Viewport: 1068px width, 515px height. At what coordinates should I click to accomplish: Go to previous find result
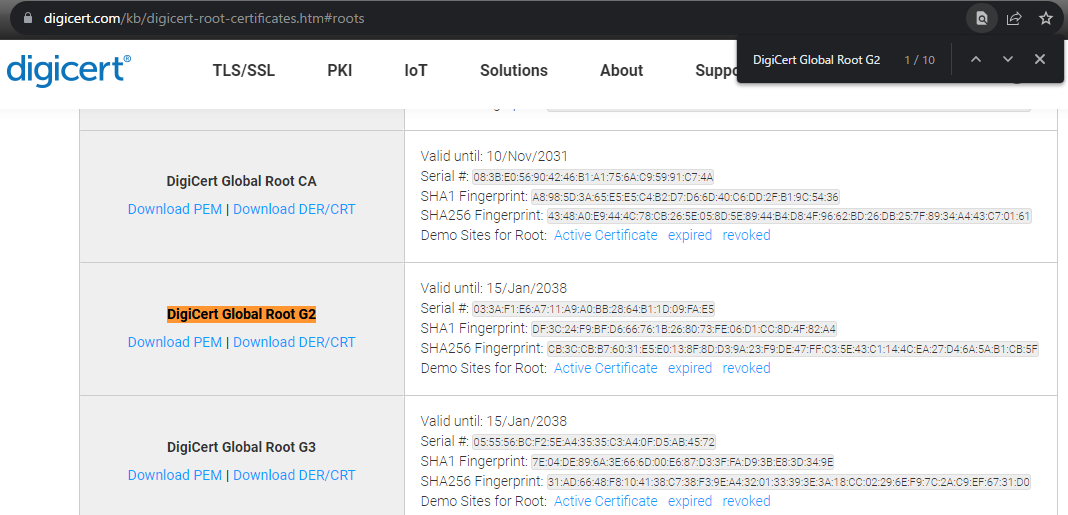(x=976, y=59)
